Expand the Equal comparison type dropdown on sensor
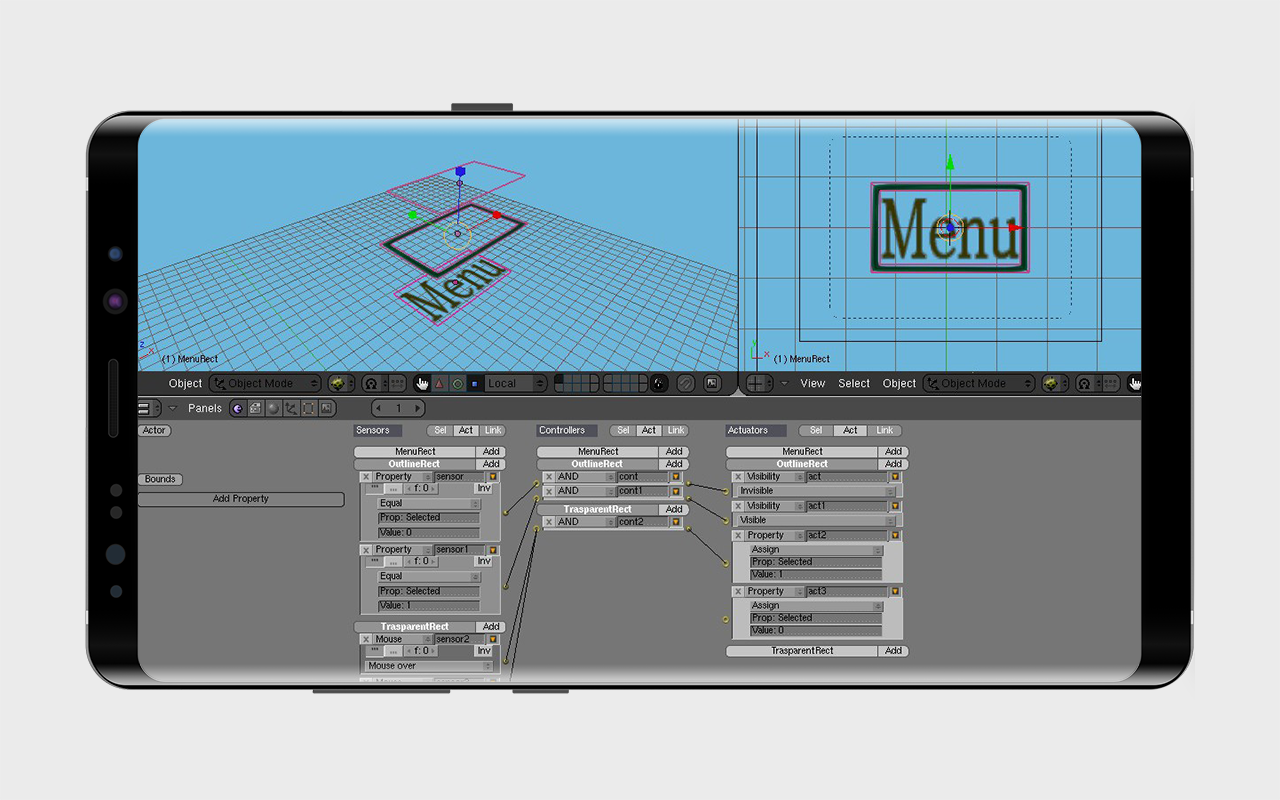Screen dimensions: 1280x800 [429, 504]
